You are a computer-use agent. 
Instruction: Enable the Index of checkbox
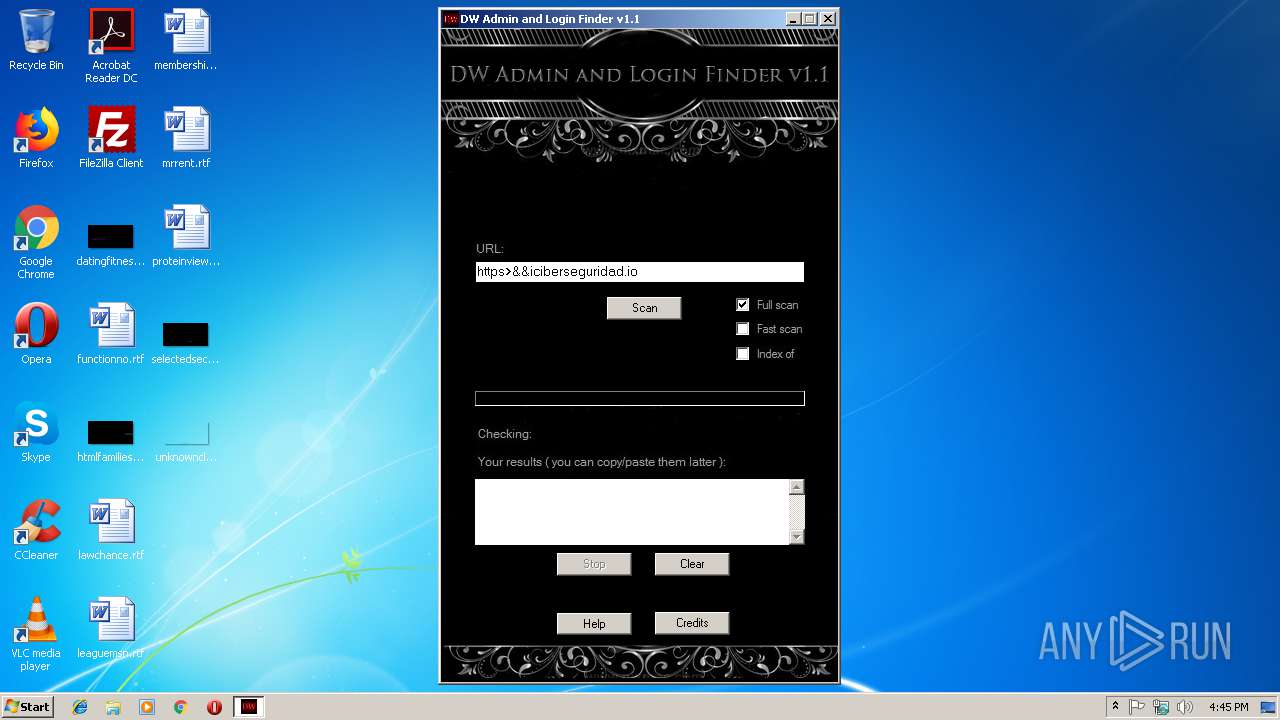coord(743,354)
